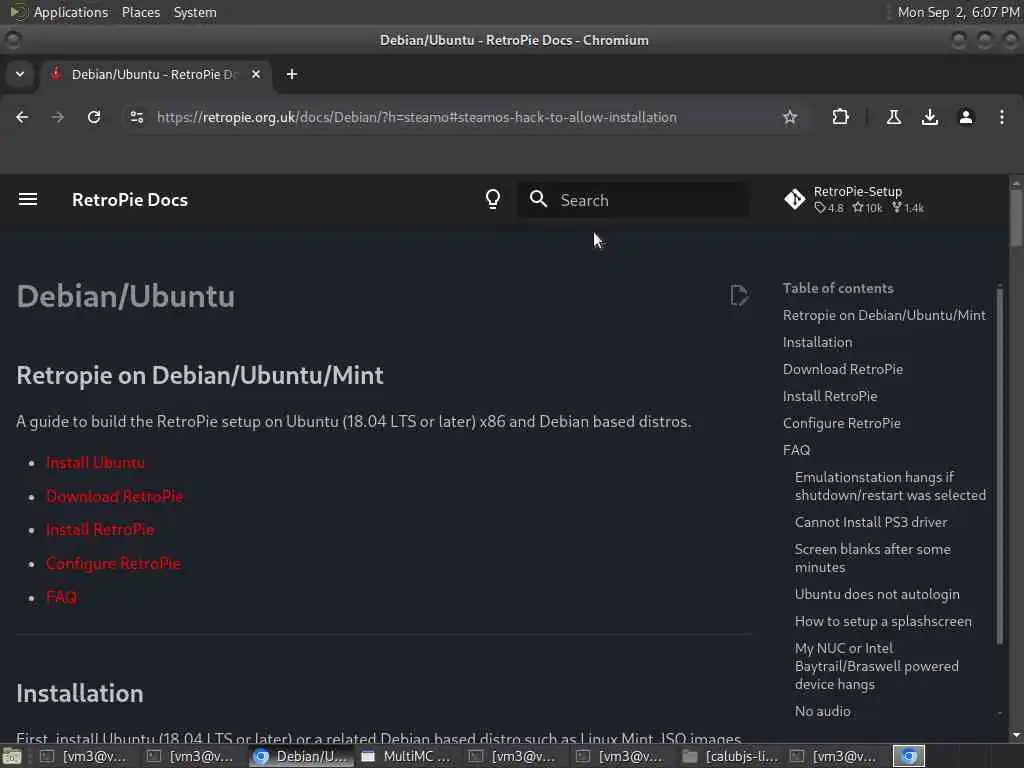This screenshot has width=1024, height=768.
Task: Click the RetroPie Docs header title
Action: [x=130, y=199]
